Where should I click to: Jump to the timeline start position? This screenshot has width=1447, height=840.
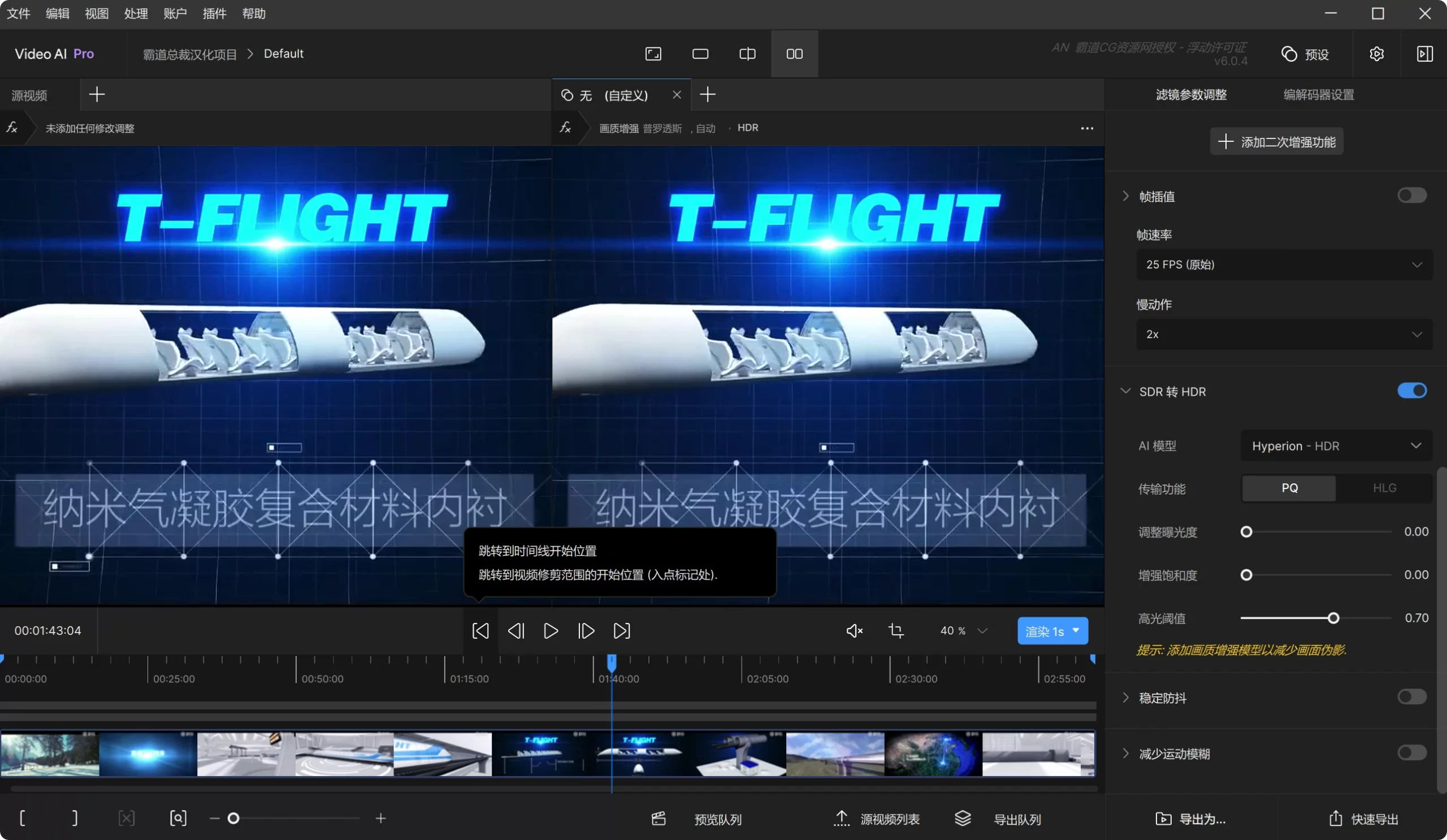point(480,630)
